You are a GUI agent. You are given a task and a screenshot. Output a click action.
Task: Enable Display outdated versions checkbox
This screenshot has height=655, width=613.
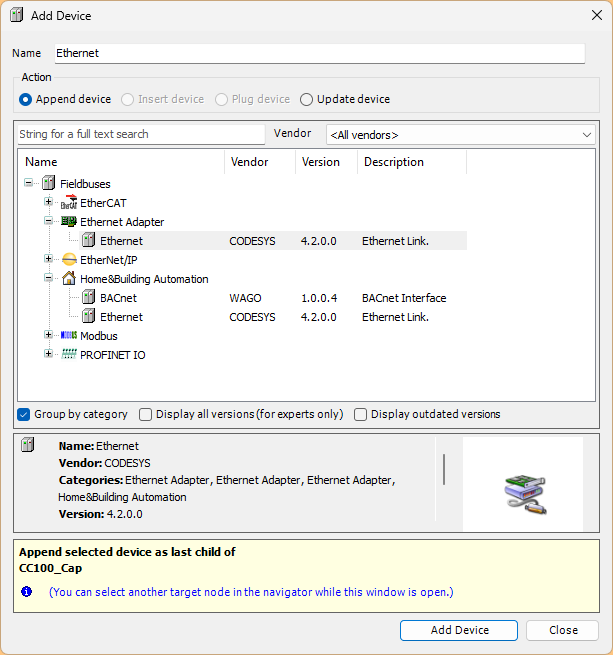coord(360,414)
